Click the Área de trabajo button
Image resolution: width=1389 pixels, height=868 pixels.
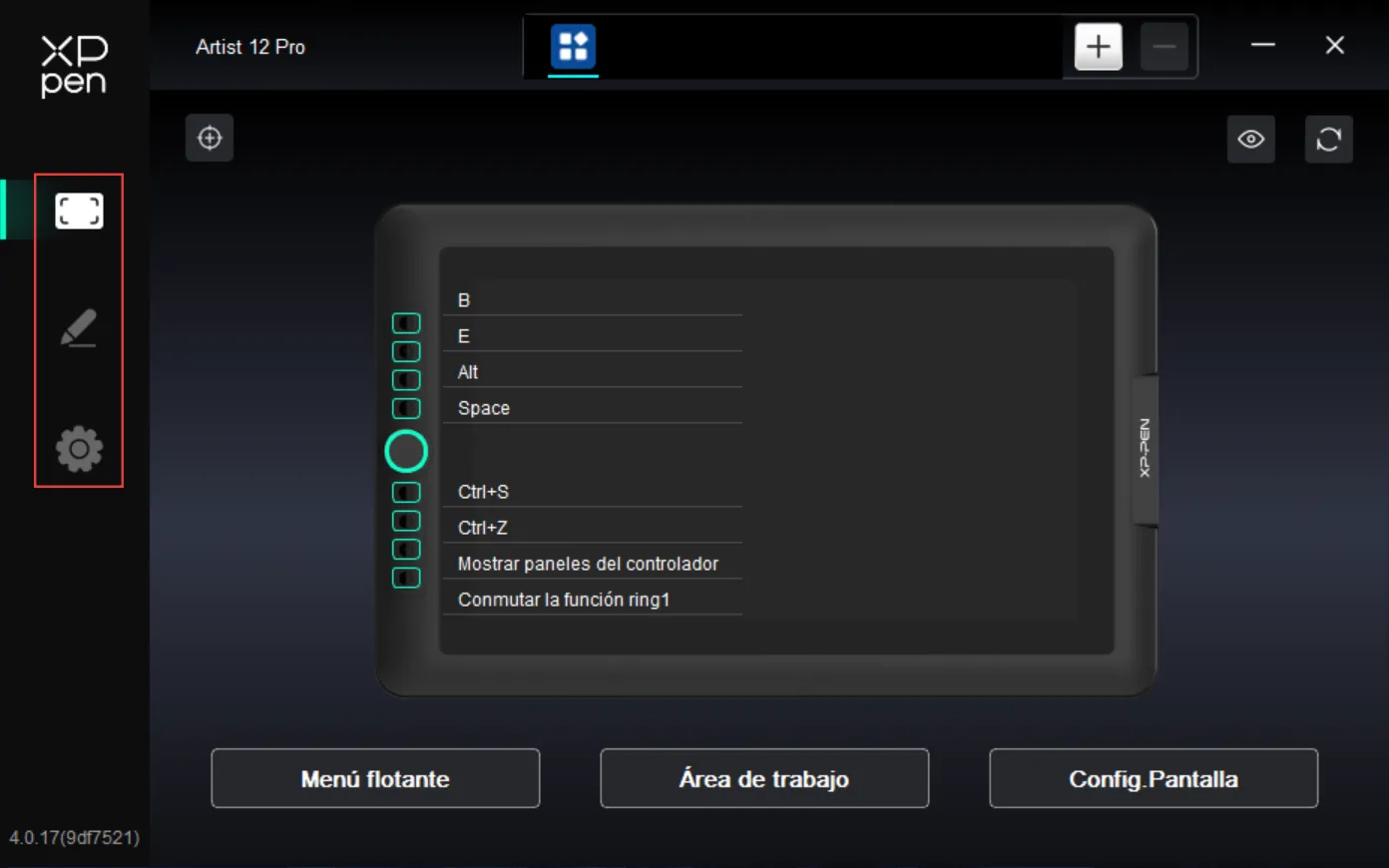pos(764,778)
